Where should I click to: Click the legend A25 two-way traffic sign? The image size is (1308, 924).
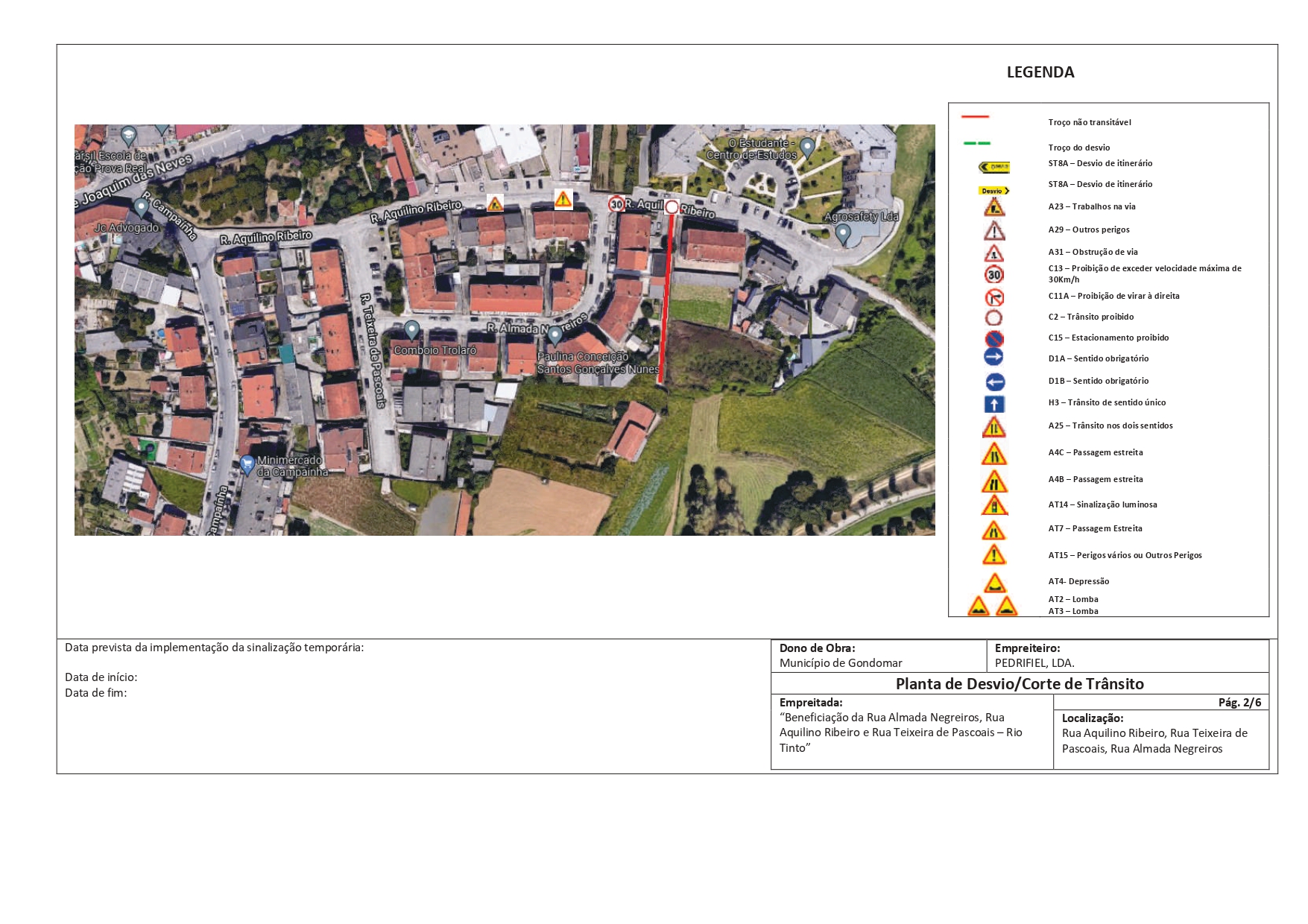(994, 427)
